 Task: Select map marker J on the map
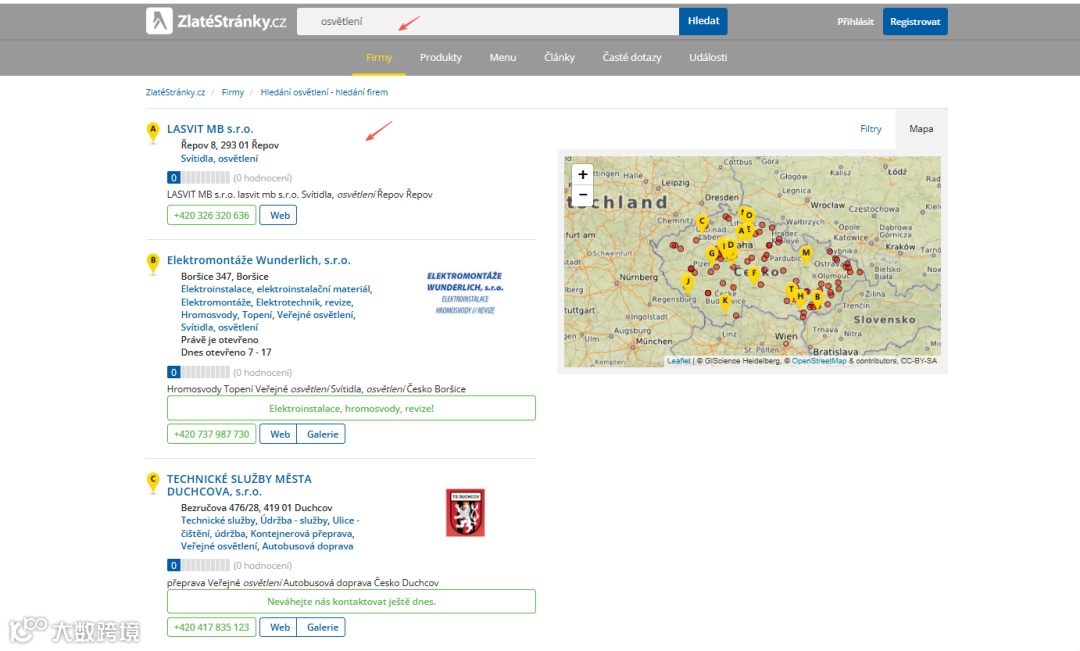click(687, 282)
